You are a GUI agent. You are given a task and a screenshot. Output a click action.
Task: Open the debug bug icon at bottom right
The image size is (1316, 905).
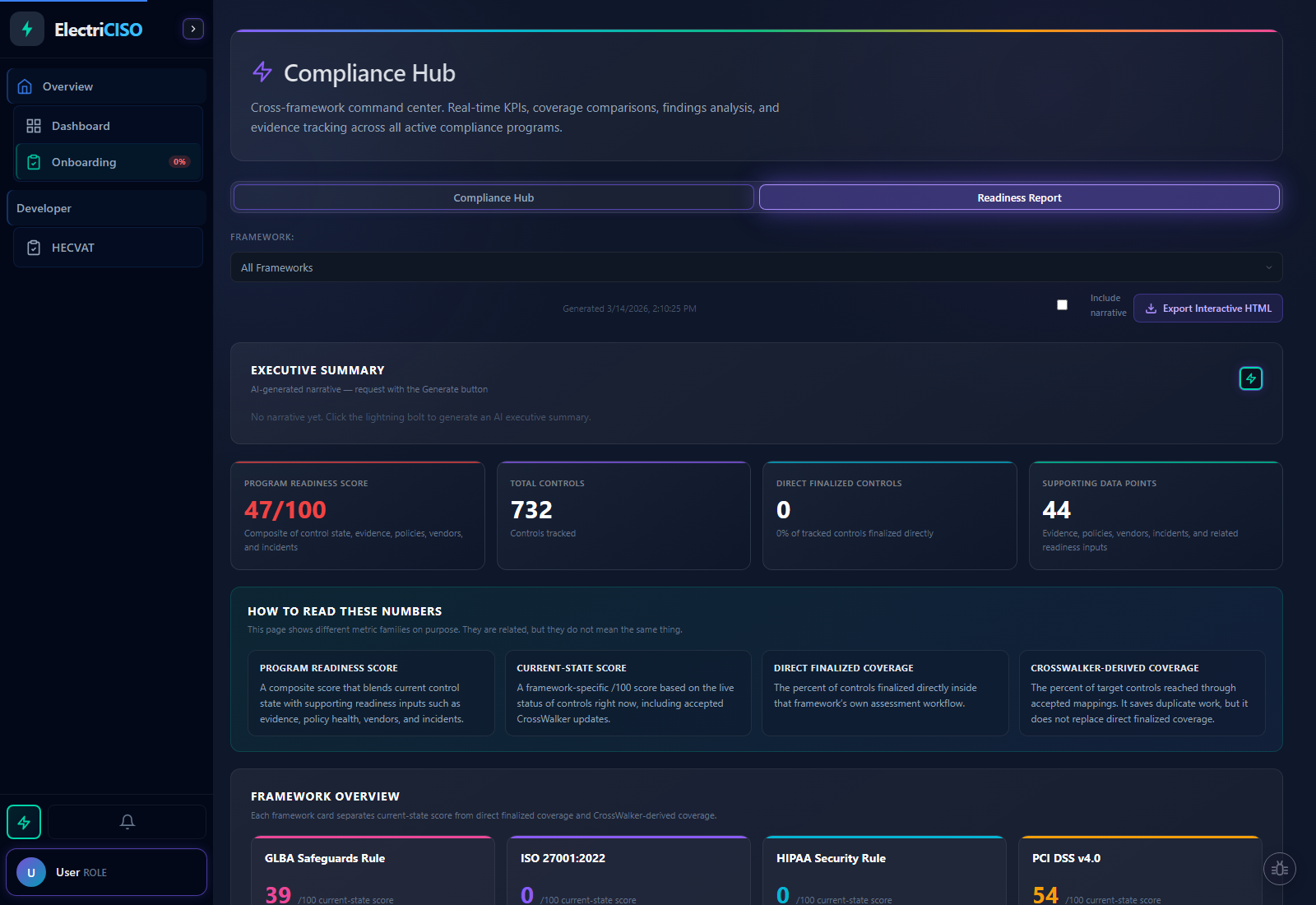coord(1280,868)
